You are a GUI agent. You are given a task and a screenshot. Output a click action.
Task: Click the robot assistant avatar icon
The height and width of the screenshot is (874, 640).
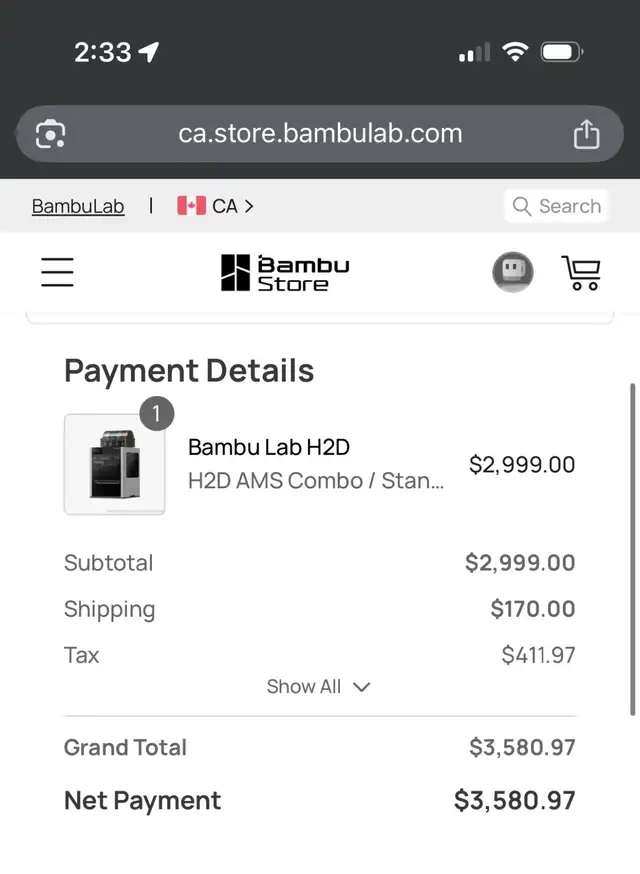point(513,271)
